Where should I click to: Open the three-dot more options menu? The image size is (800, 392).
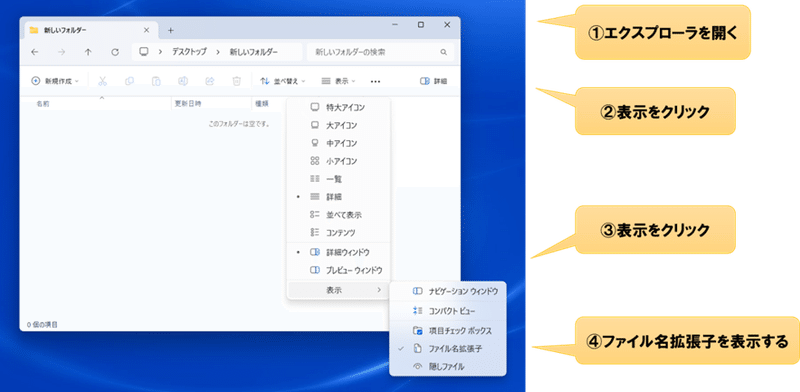pos(375,81)
